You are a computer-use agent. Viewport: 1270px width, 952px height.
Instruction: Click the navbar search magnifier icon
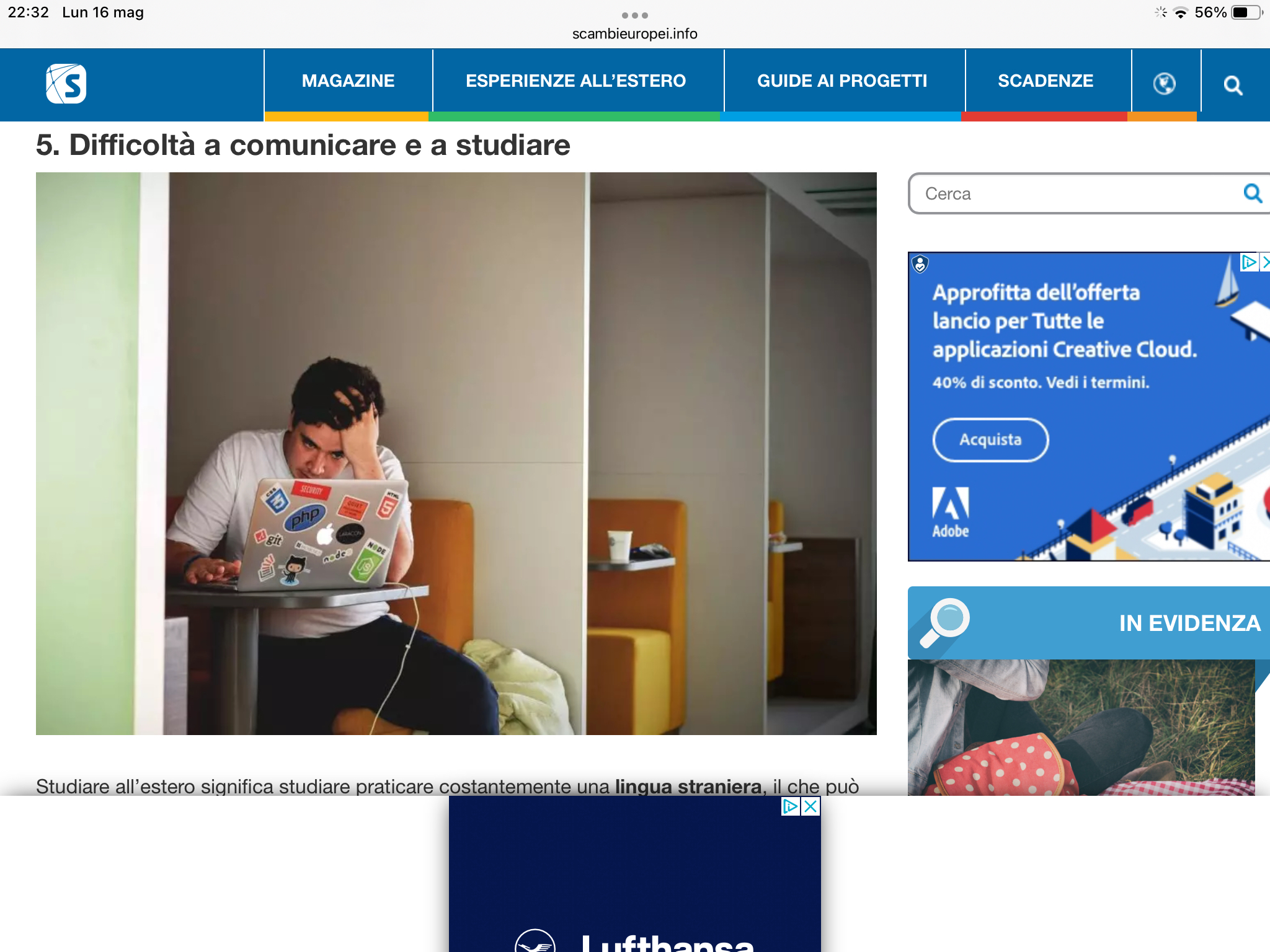(x=1233, y=85)
